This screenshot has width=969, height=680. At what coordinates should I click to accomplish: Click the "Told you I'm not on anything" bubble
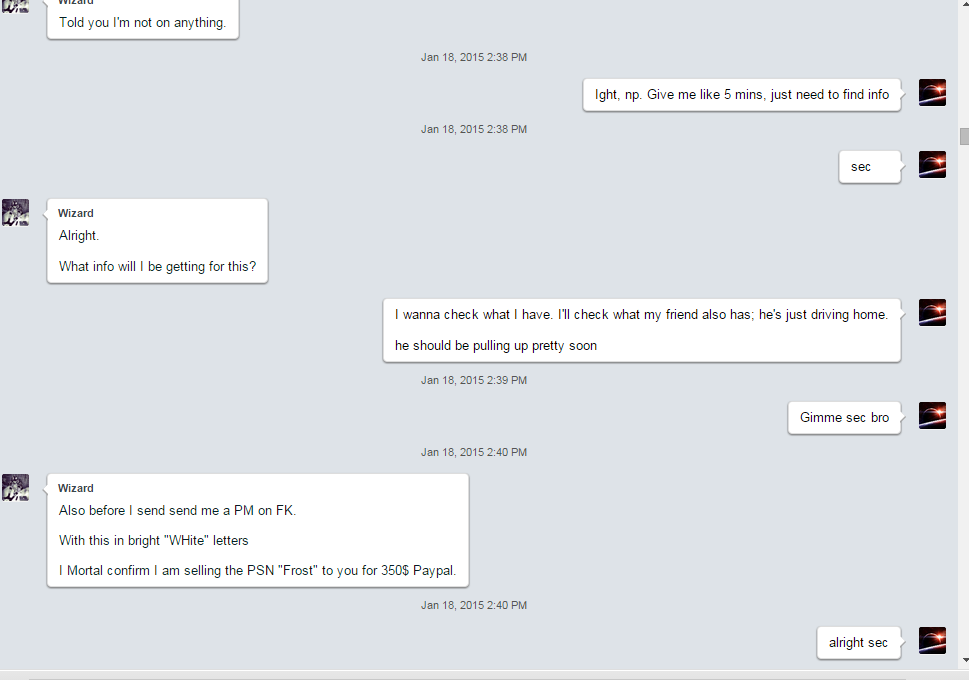click(x=143, y=20)
